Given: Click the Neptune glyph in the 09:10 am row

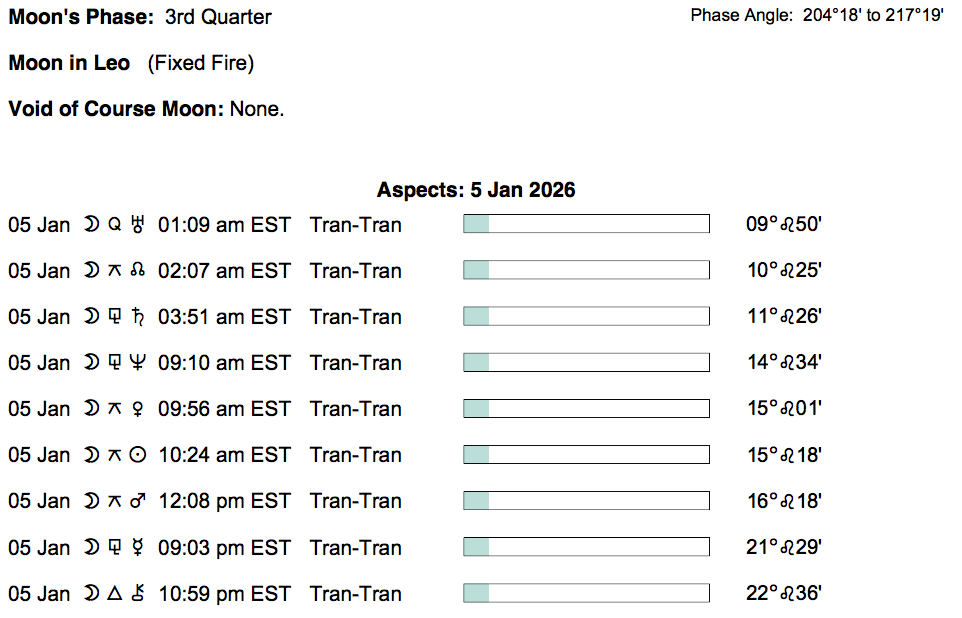Looking at the screenshot, I should [138, 363].
